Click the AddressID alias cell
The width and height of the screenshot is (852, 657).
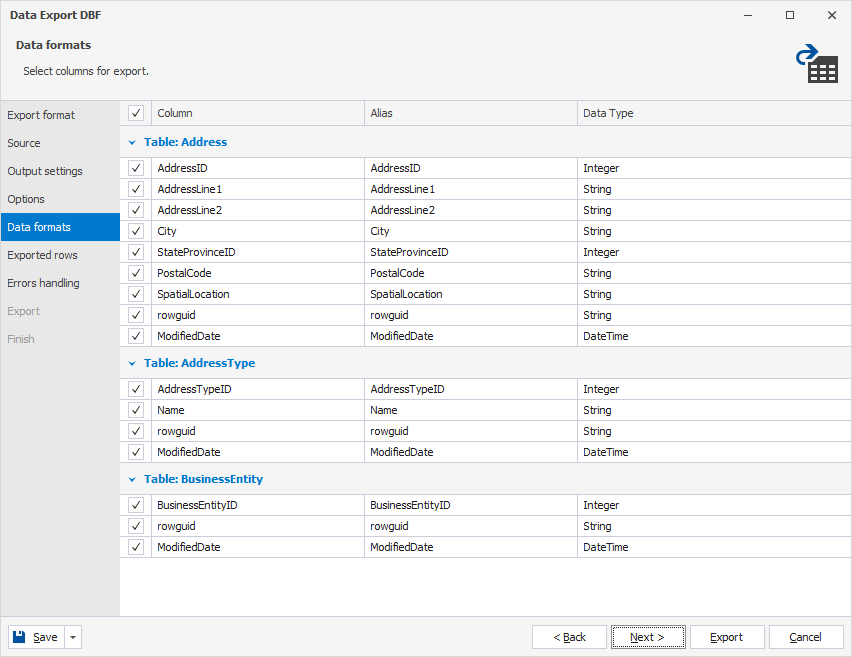[471, 168]
